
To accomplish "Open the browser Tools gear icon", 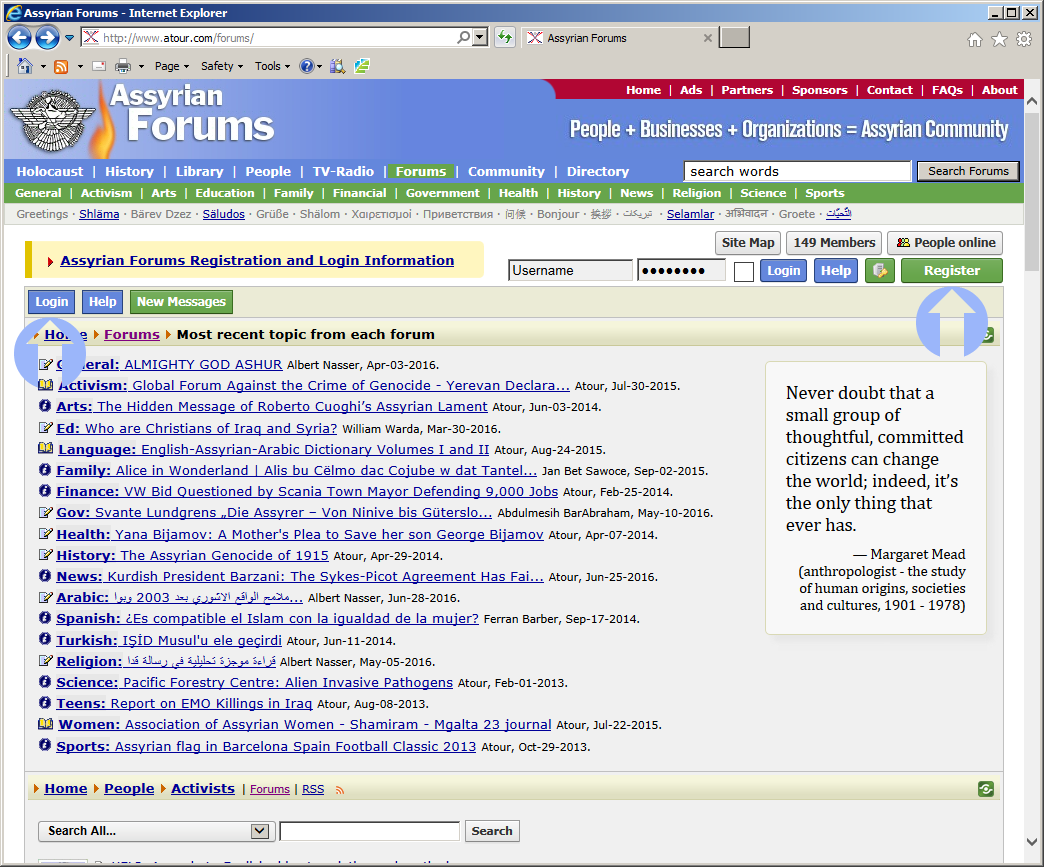I will (1024, 39).
